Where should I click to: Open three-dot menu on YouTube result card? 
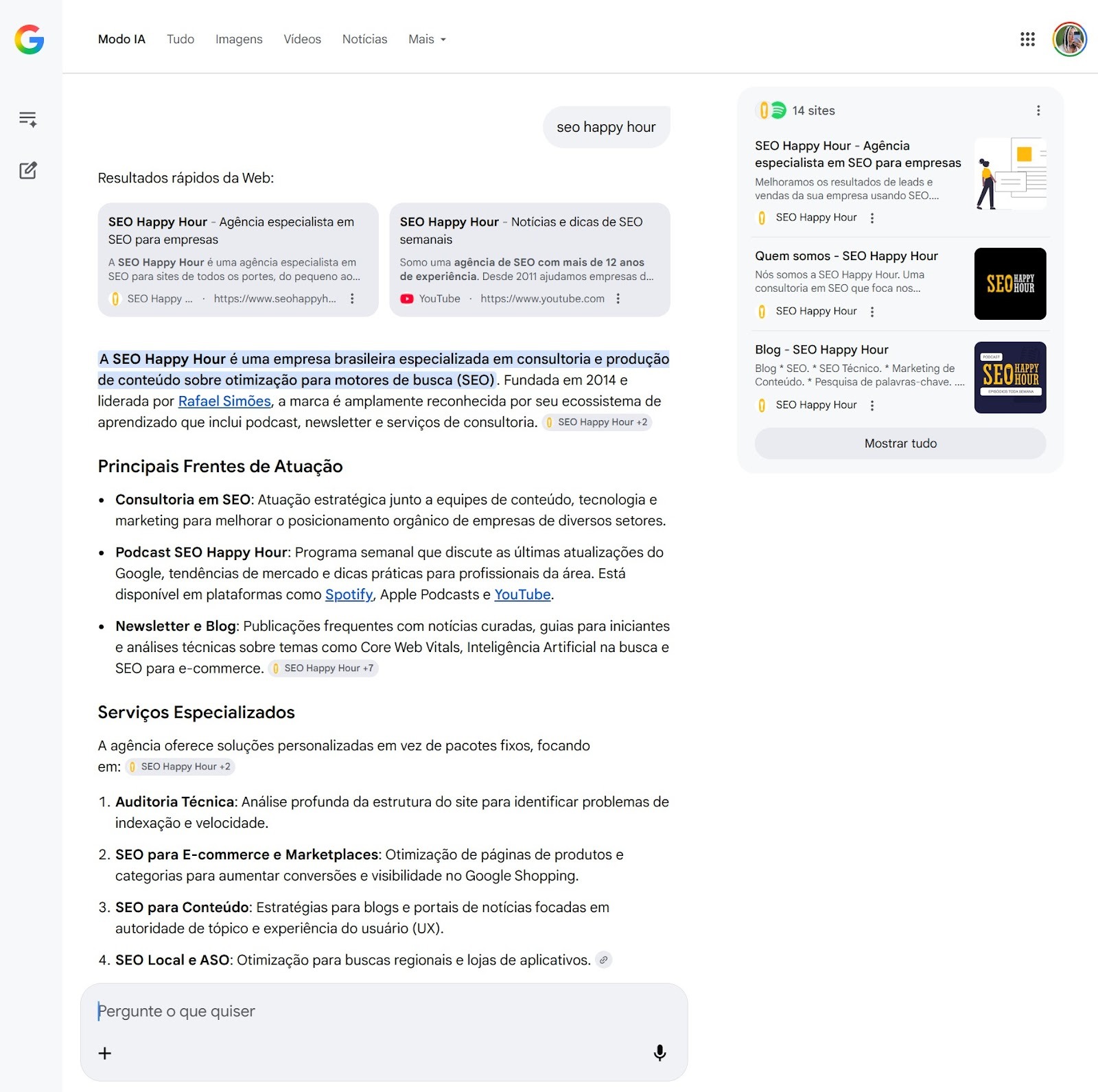coord(618,299)
